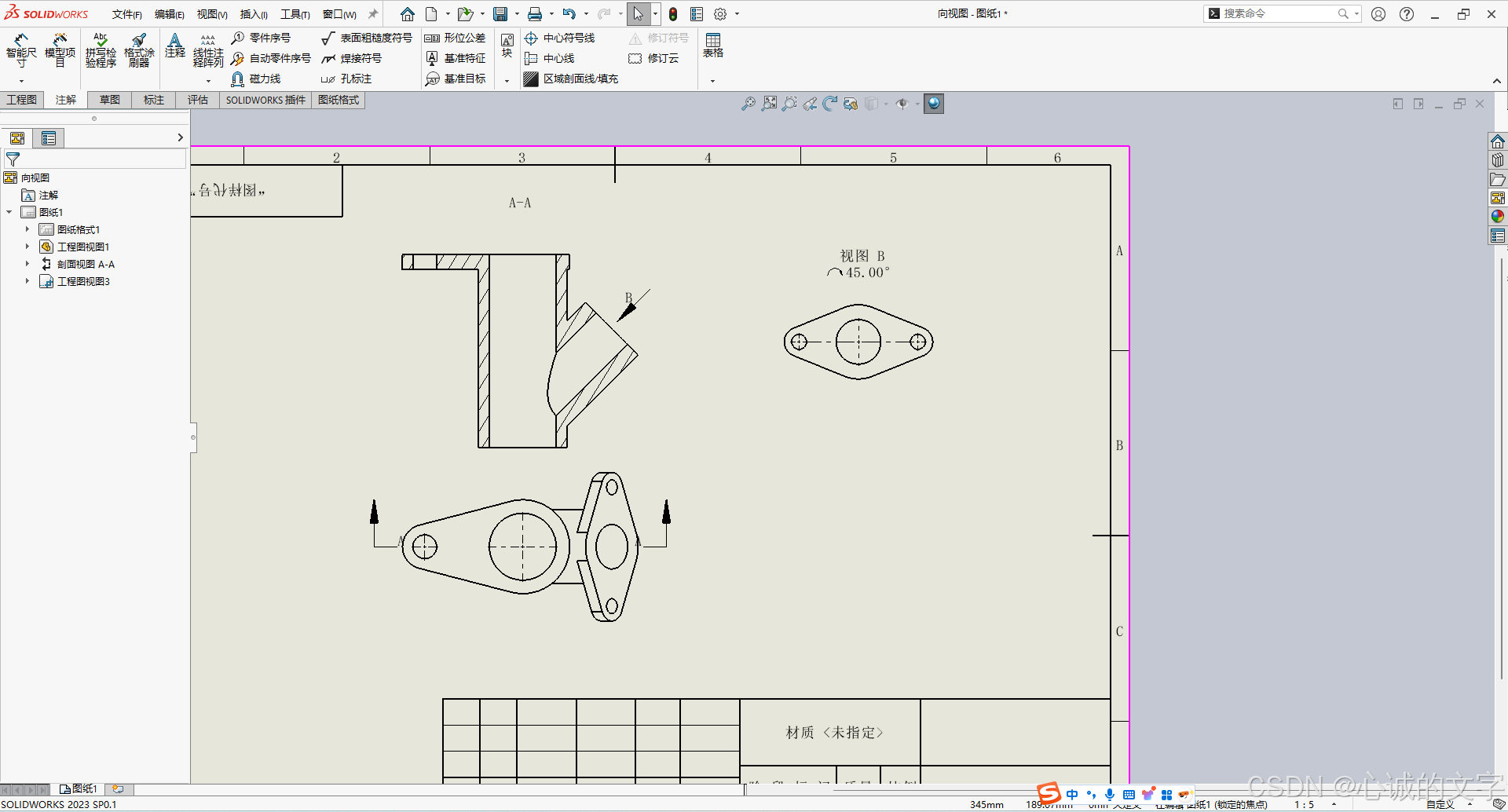The height and width of the screenshot is (812, 1508).
Task: Open the Hide/Show Items eye button
Action: point(902,104)
